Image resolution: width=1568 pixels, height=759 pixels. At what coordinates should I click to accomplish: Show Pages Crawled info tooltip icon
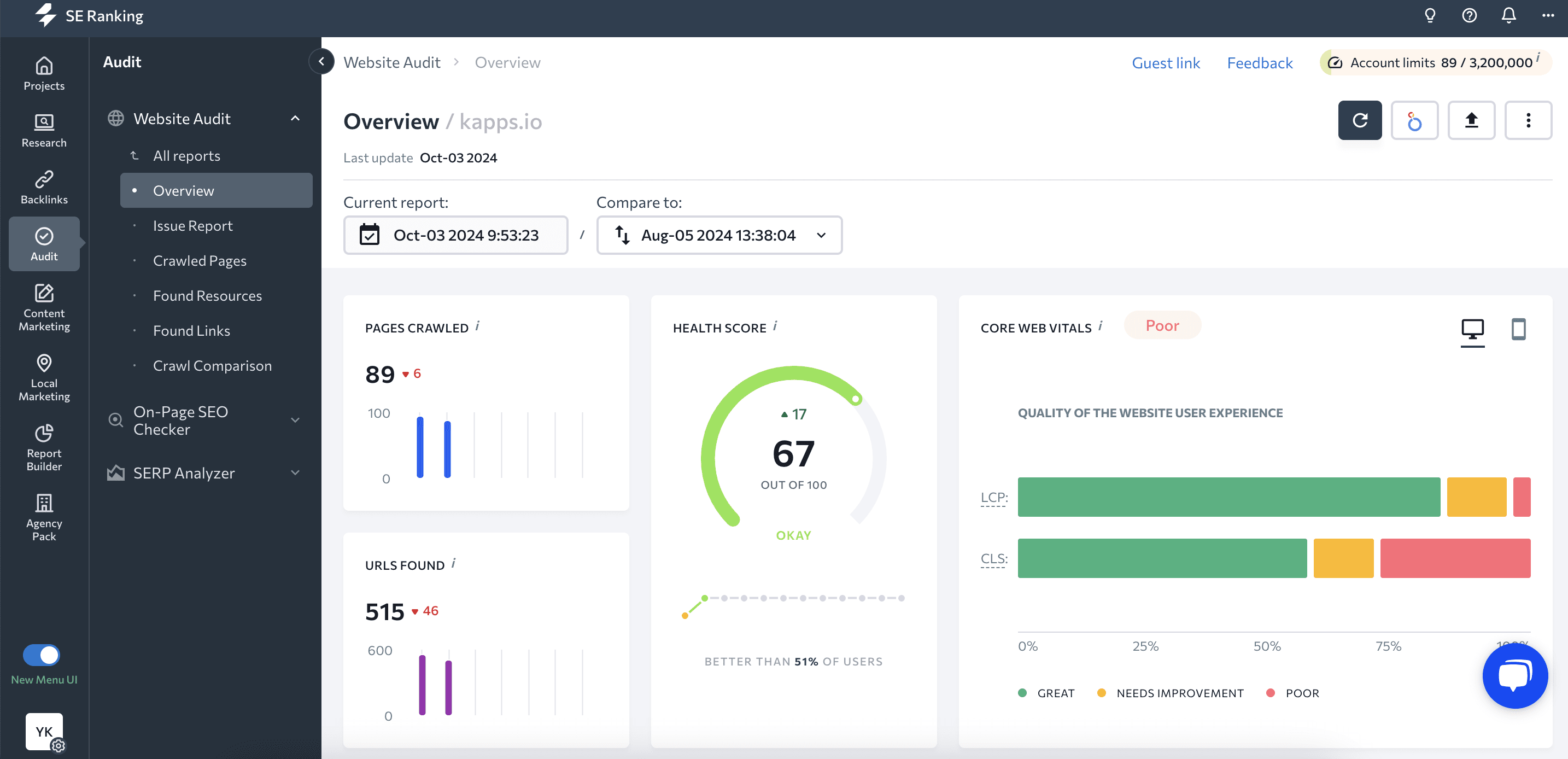click(477, 326)
